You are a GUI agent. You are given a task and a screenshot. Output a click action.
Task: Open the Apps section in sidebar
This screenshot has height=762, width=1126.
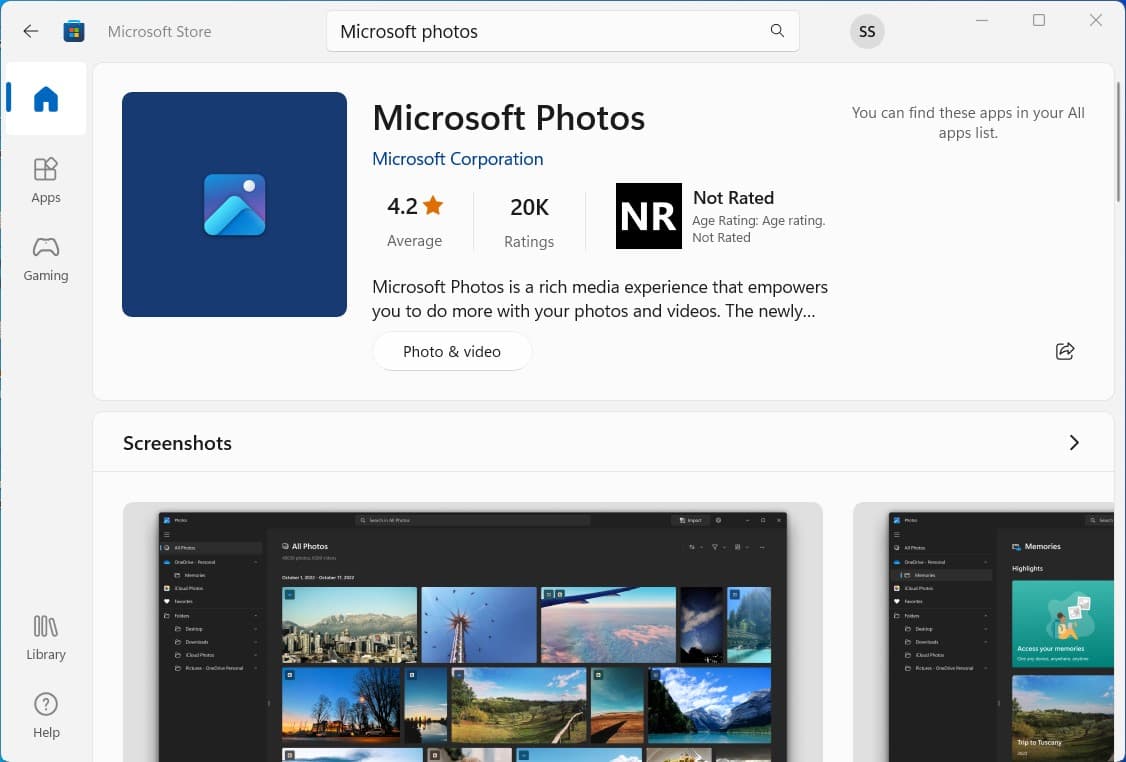point(46,180)
